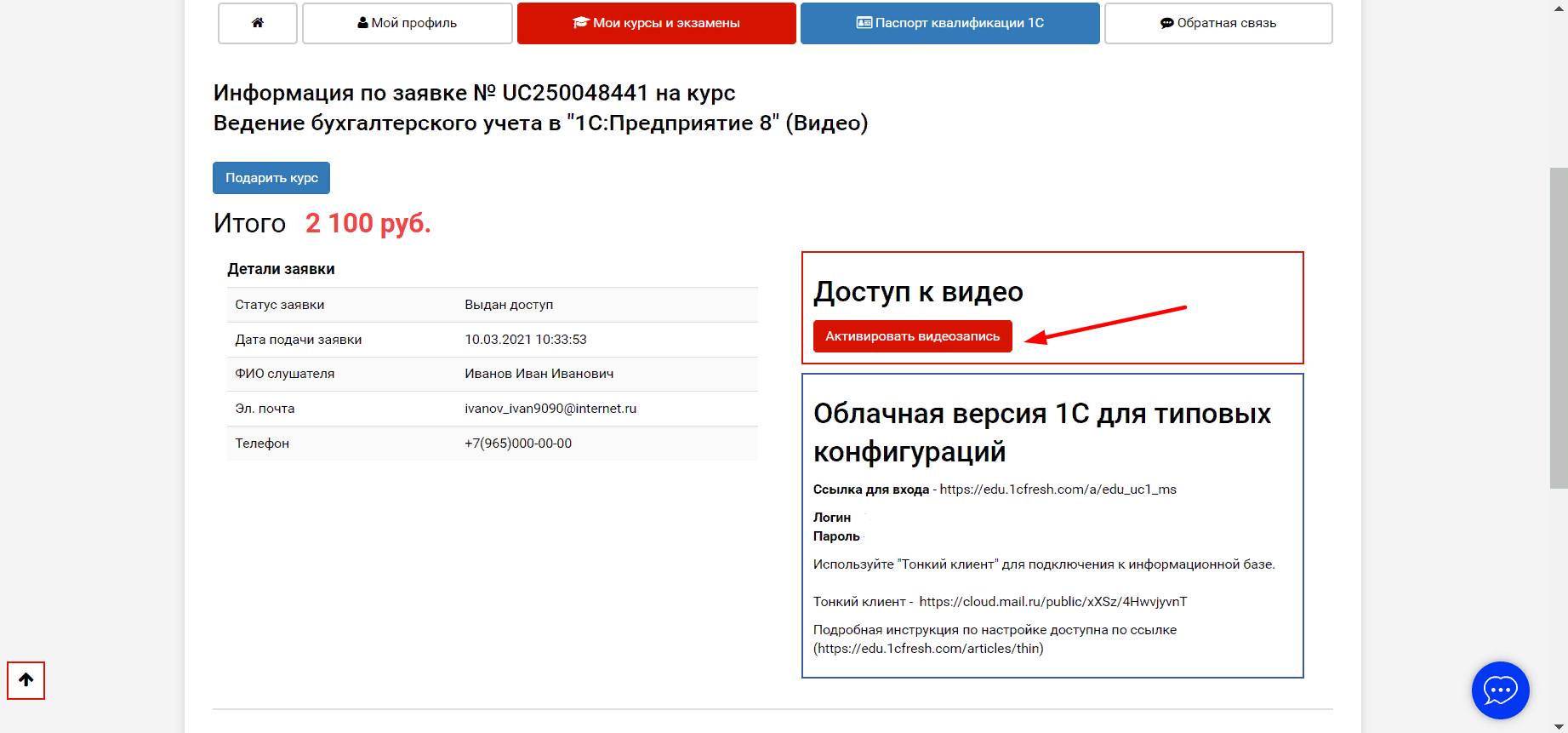Open the edu.1cfresh.com/a/edu_uc1_ms login link
The height and width of the screenshot is (733, 1568).
(x=1058, y=490)
